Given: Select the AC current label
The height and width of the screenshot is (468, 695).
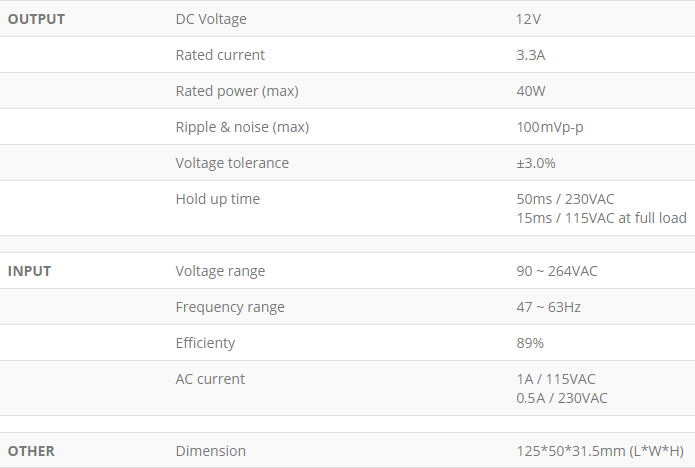Looking at the screenshot, I should click(210, 379).
